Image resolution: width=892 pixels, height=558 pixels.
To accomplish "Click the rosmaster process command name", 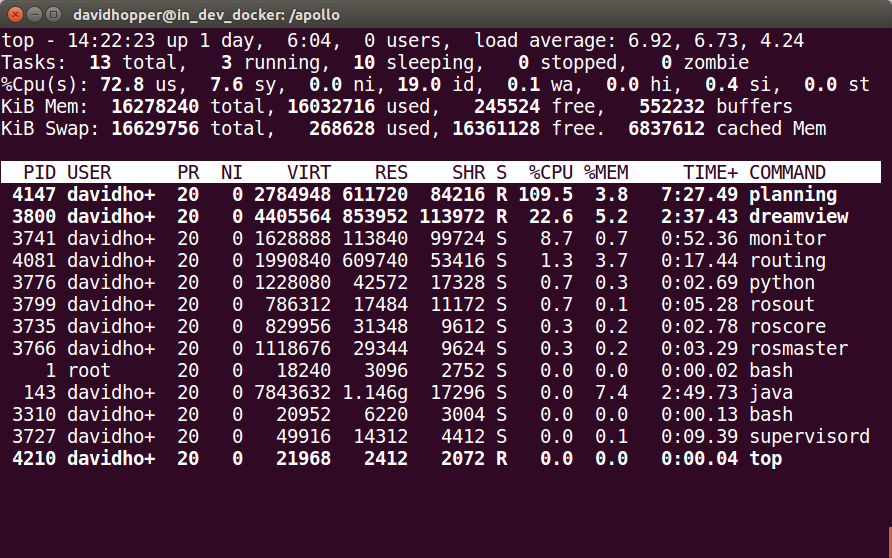I will [799, 348].
